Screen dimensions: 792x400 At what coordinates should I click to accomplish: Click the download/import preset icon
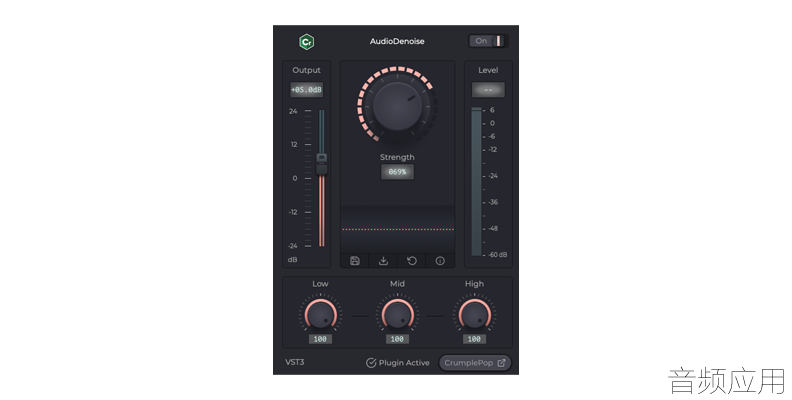coord(383,261)
